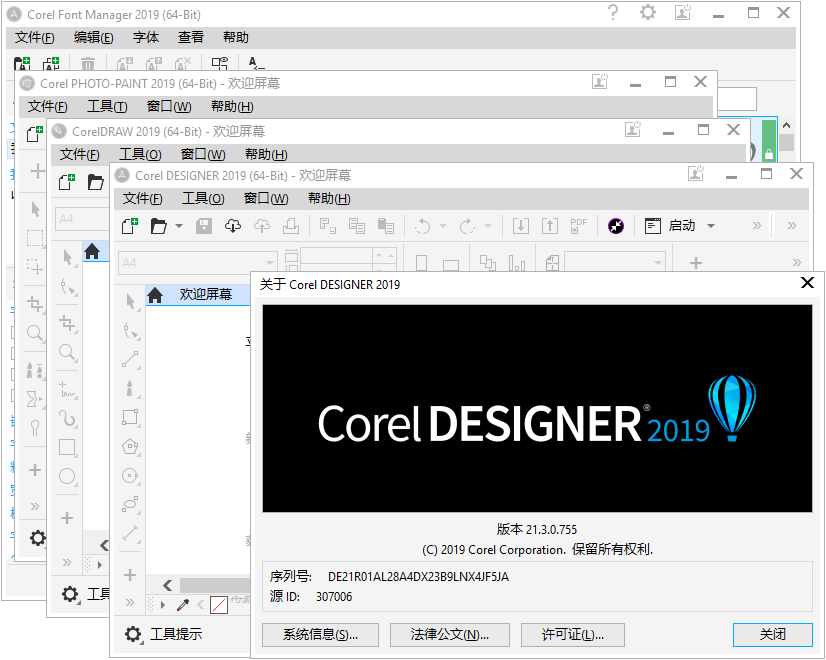Expand DESIGNER standard toolbar overflow chevrons
826x660 pixels.
coord(757,226)
